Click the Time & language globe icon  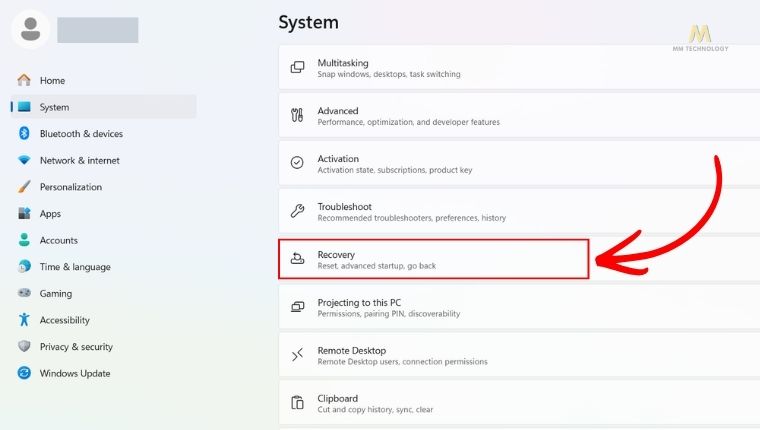click(24, 266)
